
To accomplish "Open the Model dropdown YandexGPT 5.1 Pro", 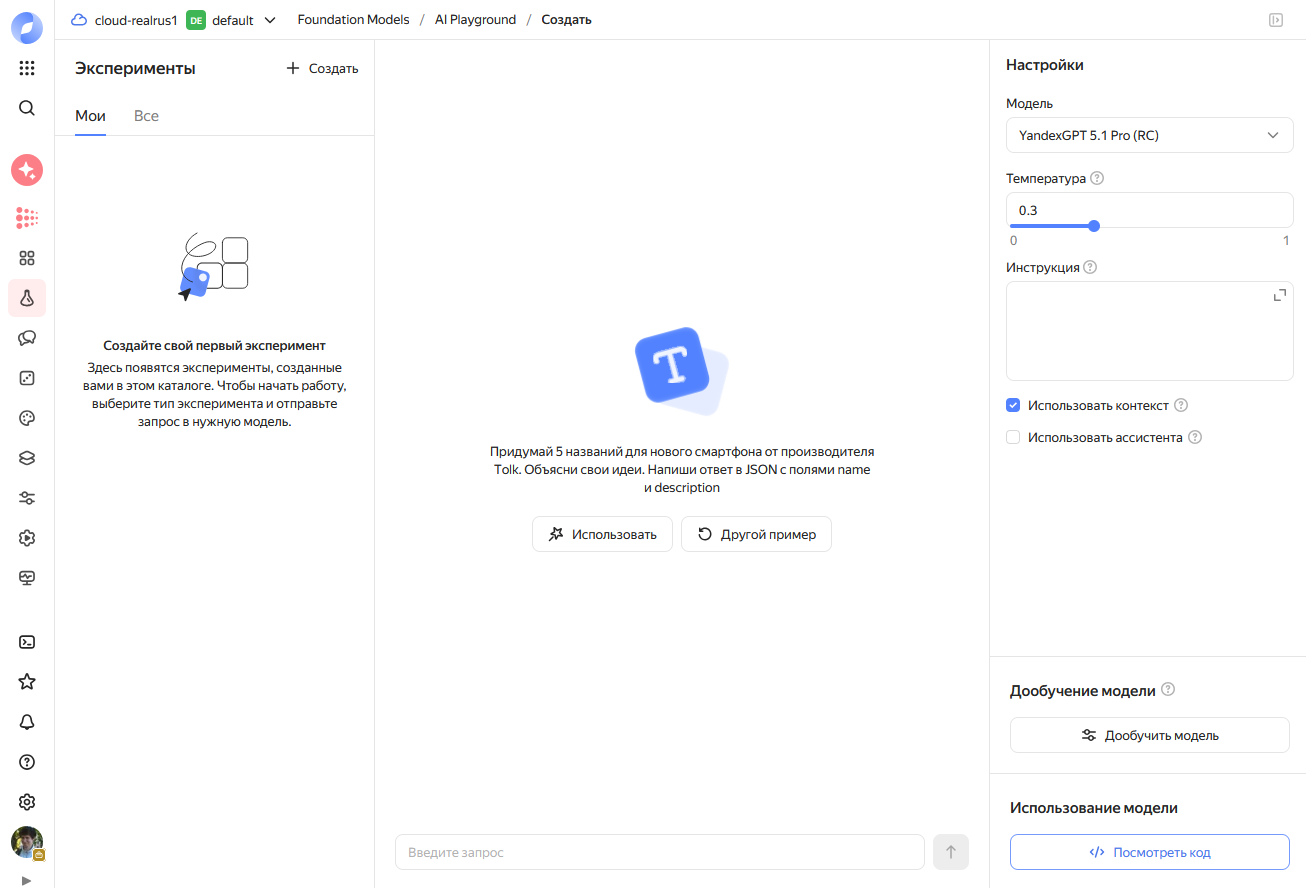I will pos(1149,135).
